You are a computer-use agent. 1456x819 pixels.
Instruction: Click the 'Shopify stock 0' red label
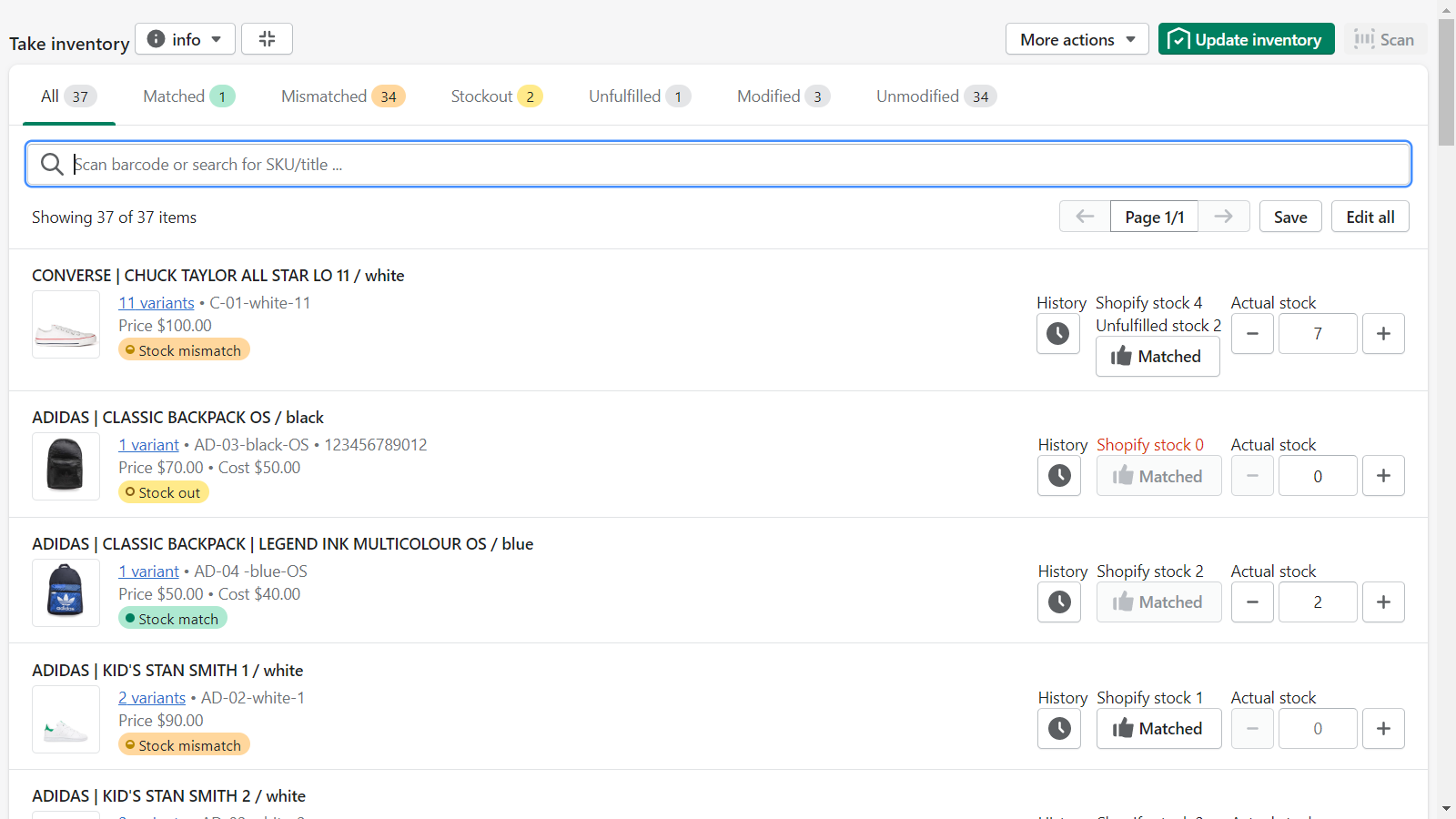[1150, 445]
